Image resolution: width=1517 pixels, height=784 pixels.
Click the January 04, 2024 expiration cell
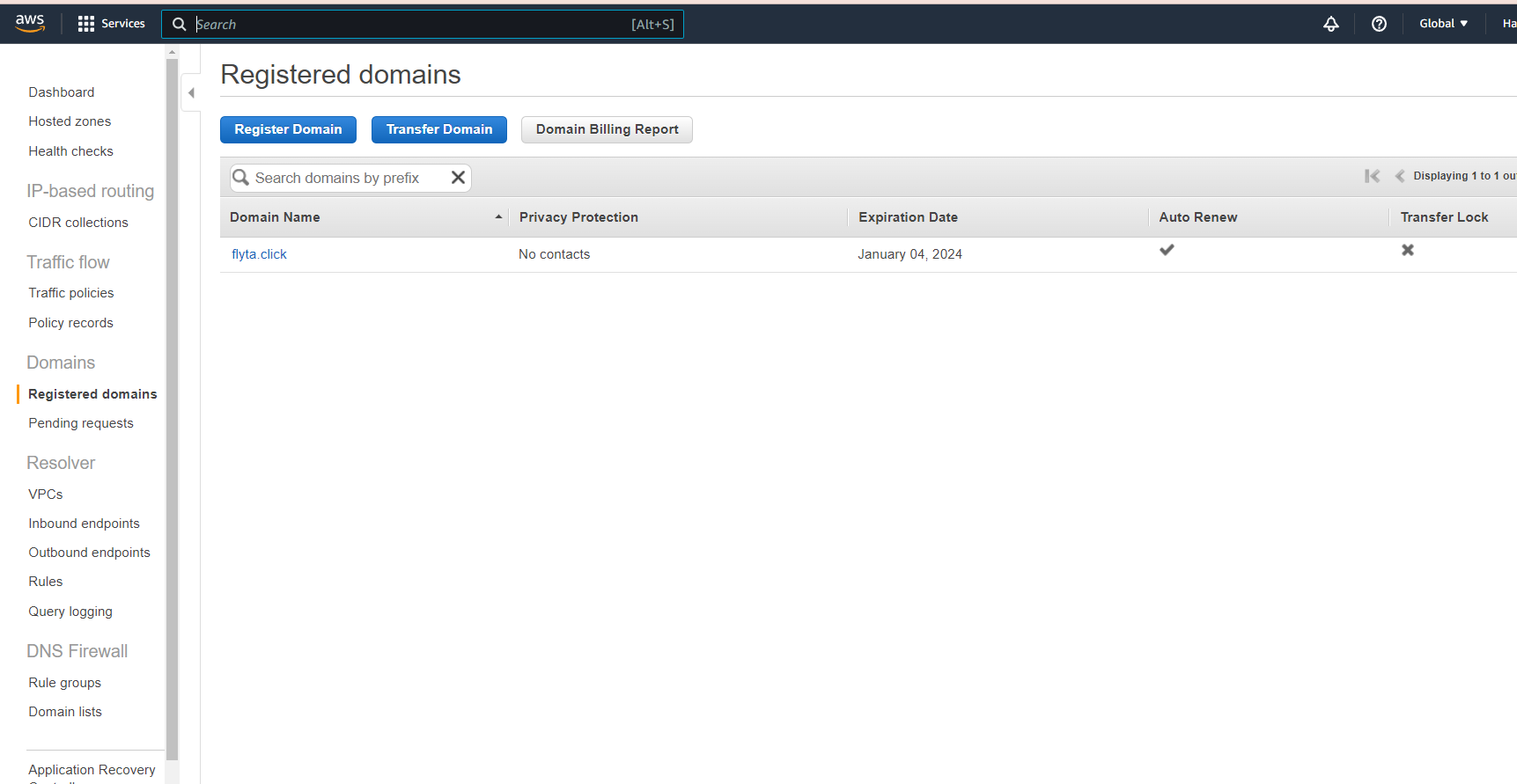pyautogui.click(x=909, y=254)
